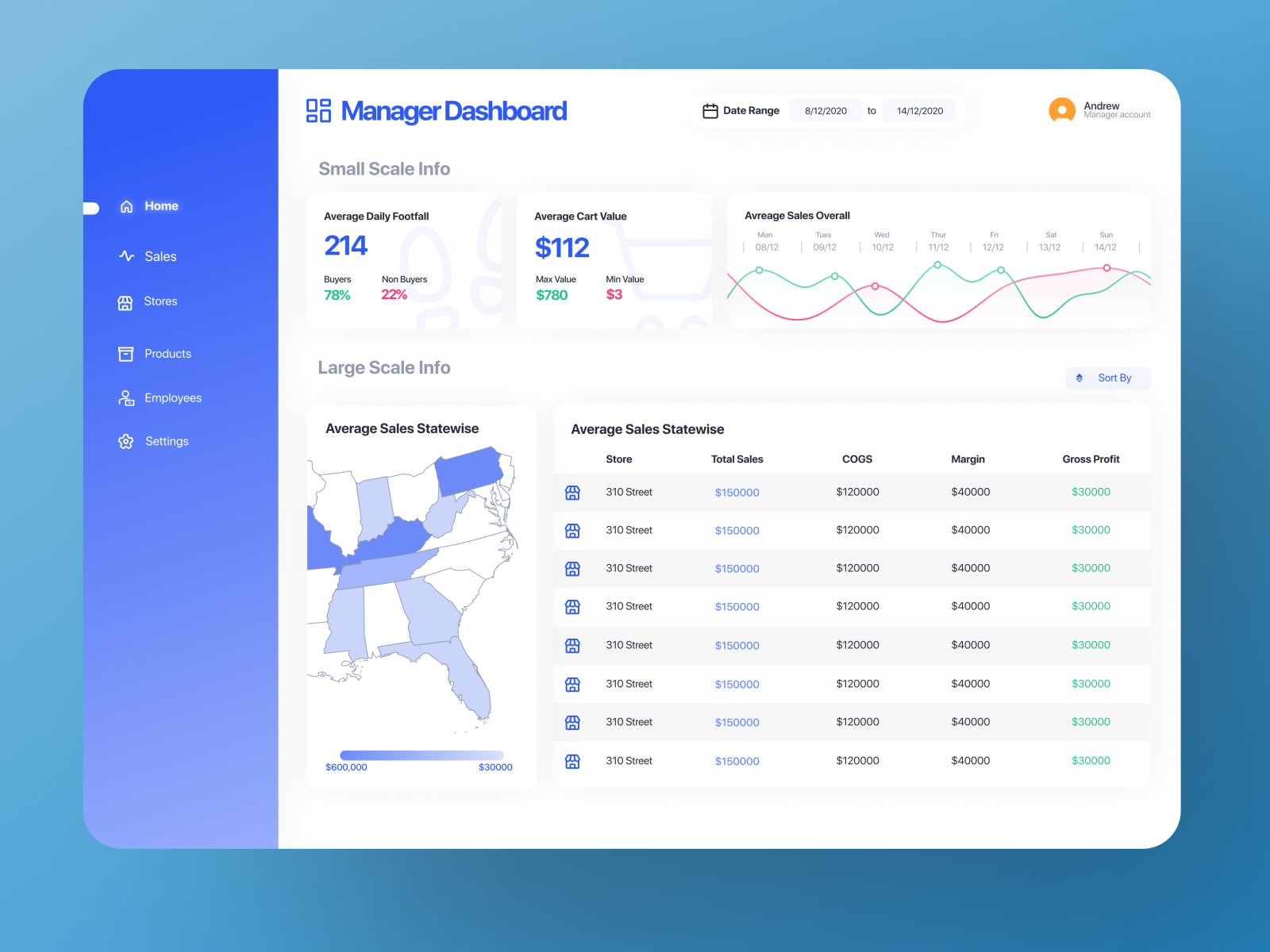This screenshot has width=1270, height=952.
Task: Click the $30000 Gross Profit value in last row
Action: point(1091,761)
